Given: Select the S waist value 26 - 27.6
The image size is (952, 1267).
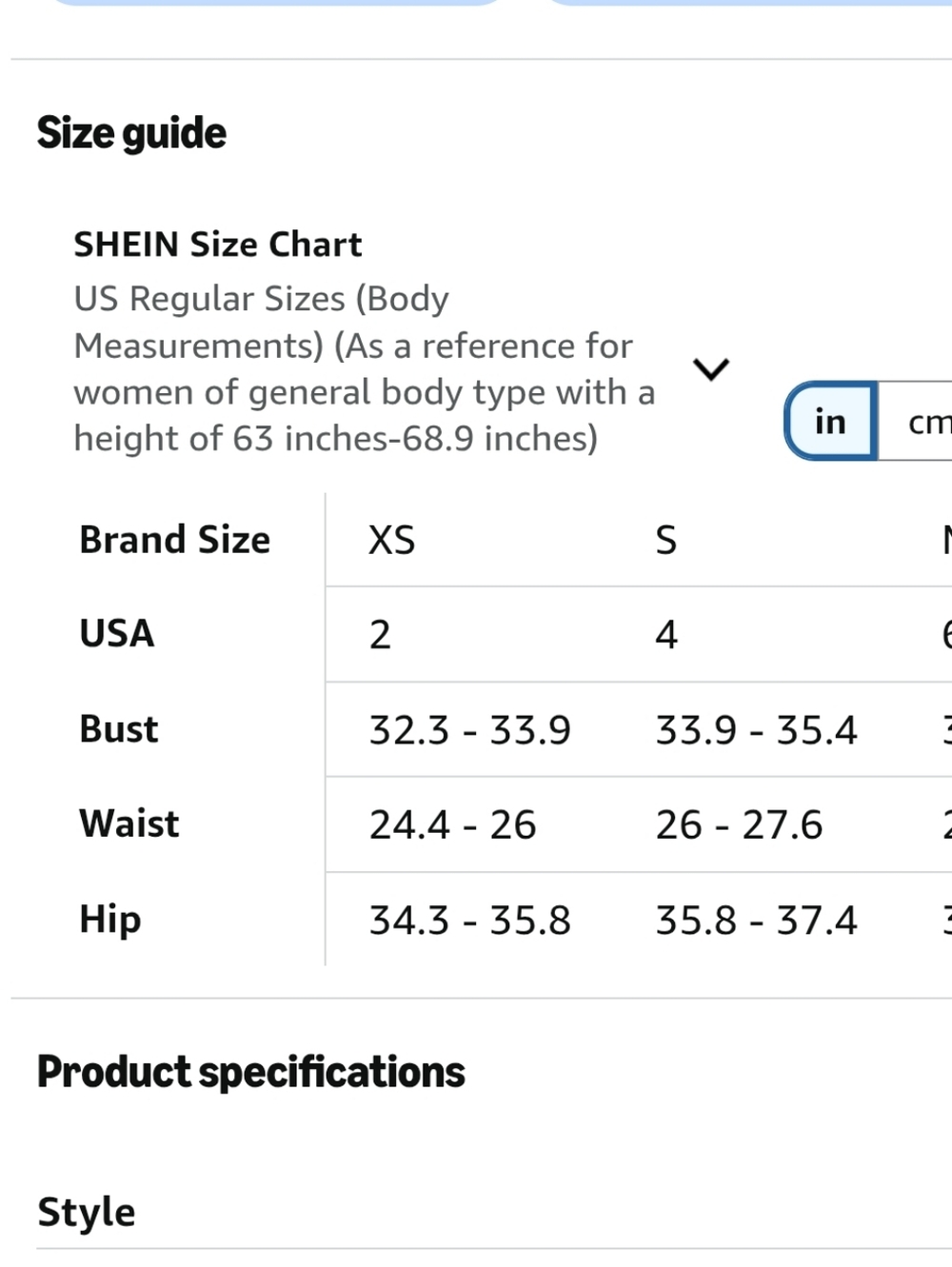Looking at the screenshot, I should point(739,825).
